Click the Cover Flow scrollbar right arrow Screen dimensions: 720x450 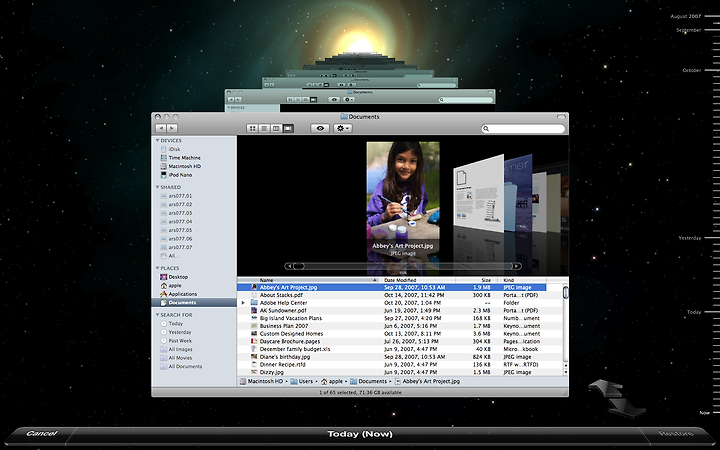(517, 266)
